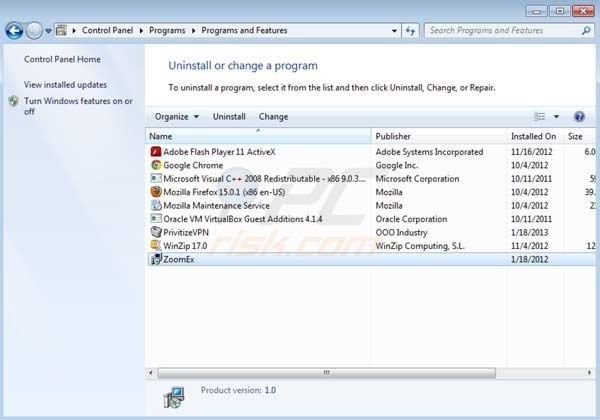Click the details pane ZoomEx installer icon
600x420 pixels.
point(174,397)
